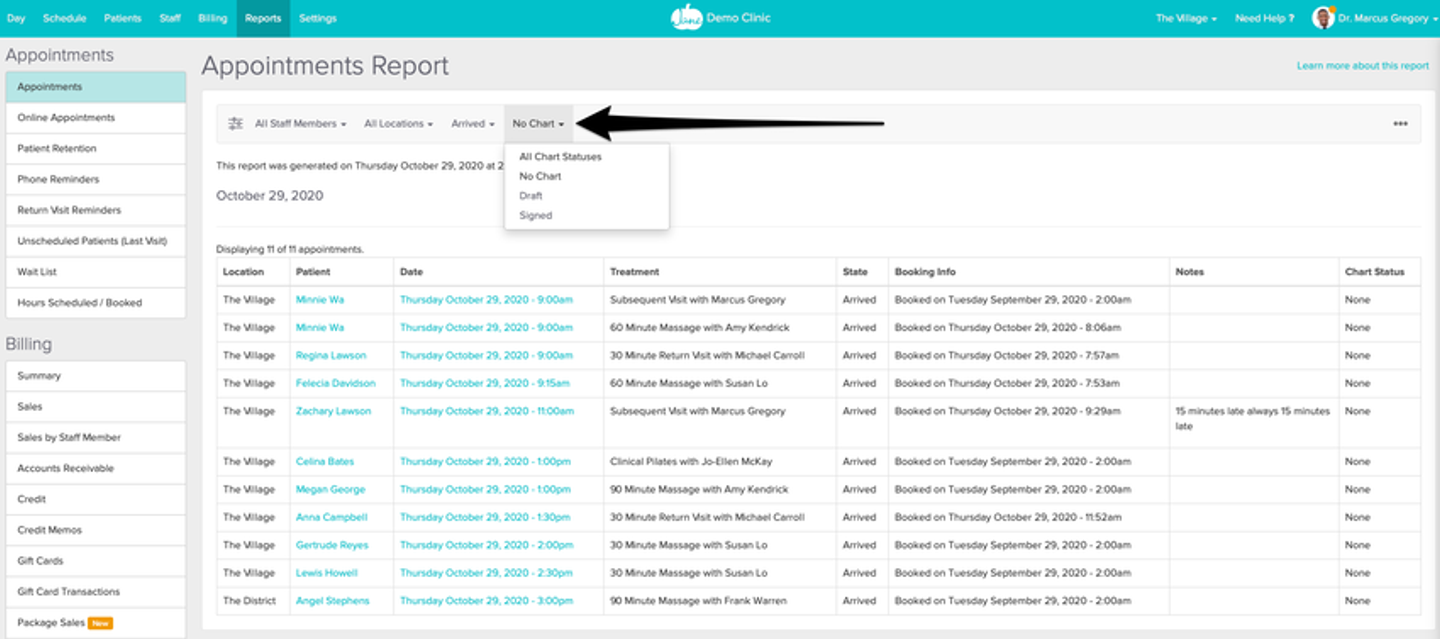Click Dr. Marcus Gregory profile avatar
Image resolution: width=1440 pixels, height=639 pixels.
pyautogui.click(x=1323, y=18)
